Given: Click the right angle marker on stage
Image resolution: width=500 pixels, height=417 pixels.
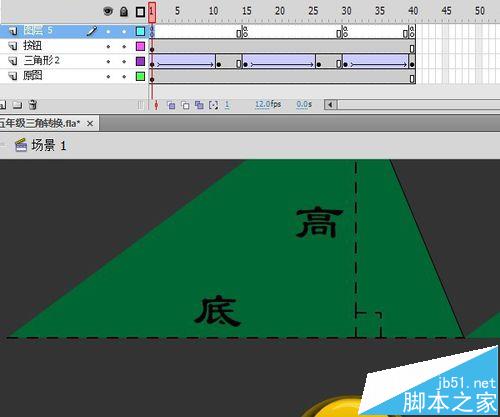Looking at the screenshot, I should pyautogui.click(x=369, y=325).
